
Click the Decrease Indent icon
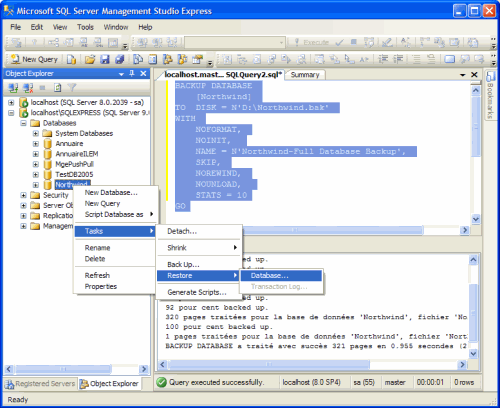coord(383,59)
